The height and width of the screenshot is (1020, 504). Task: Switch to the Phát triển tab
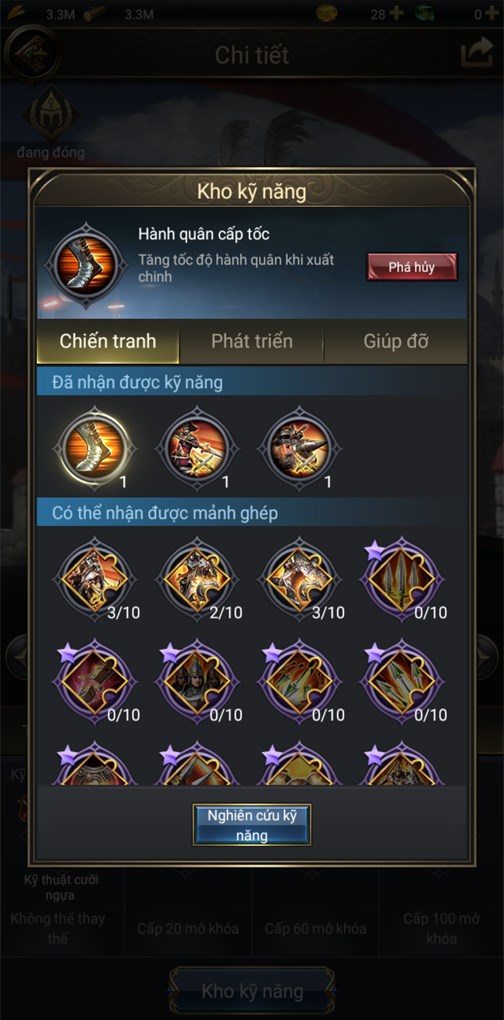[252, 342]
